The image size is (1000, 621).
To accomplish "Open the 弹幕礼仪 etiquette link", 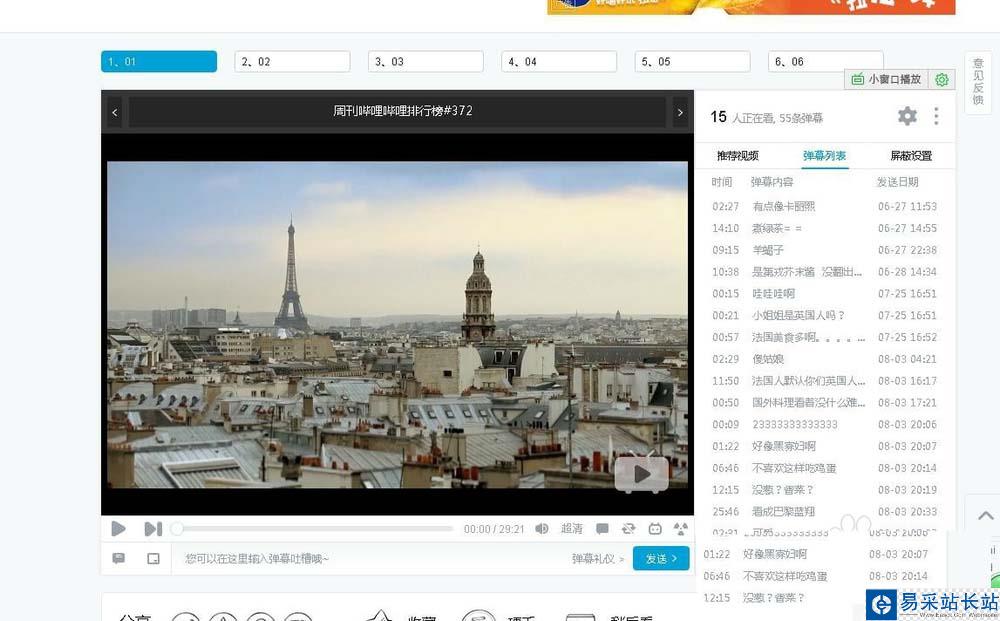I will pos(598,559).
